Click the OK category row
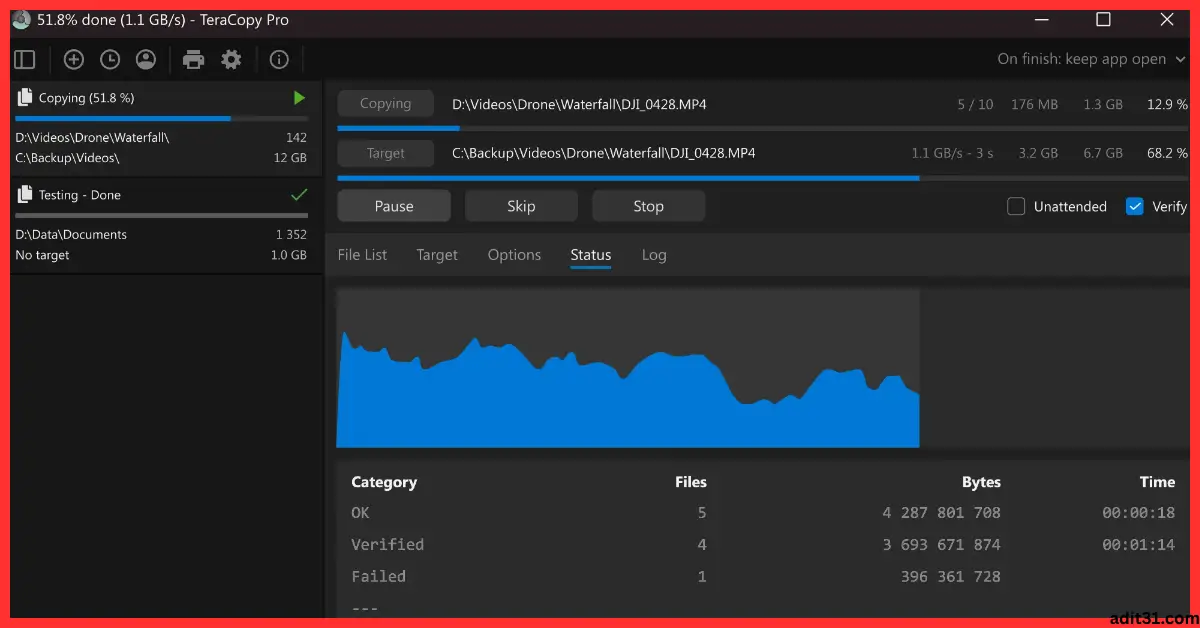Screen dimensions: 1200x628 (x=762, y=513)
